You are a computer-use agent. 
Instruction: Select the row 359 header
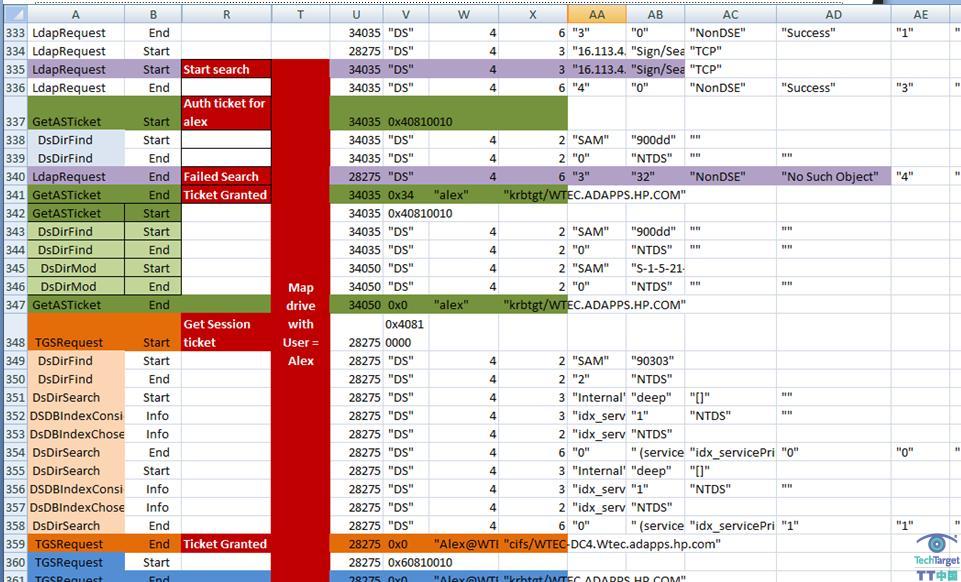(15, 544)
